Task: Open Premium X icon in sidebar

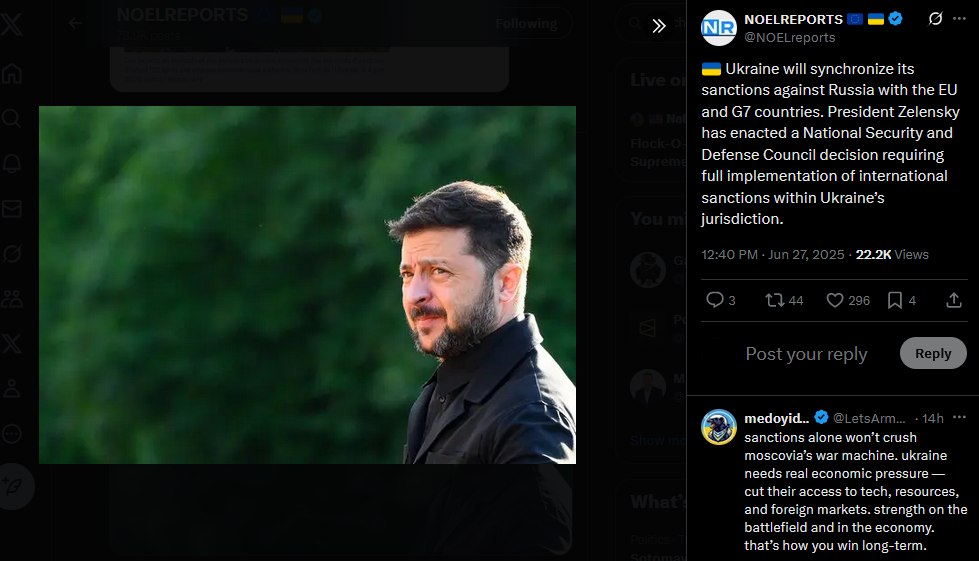Action: 12,343
